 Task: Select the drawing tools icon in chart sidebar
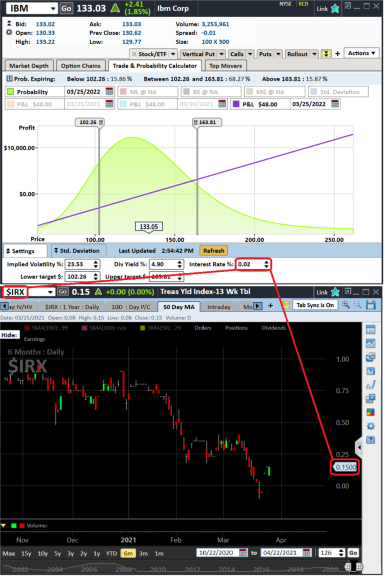coord(370,385)
